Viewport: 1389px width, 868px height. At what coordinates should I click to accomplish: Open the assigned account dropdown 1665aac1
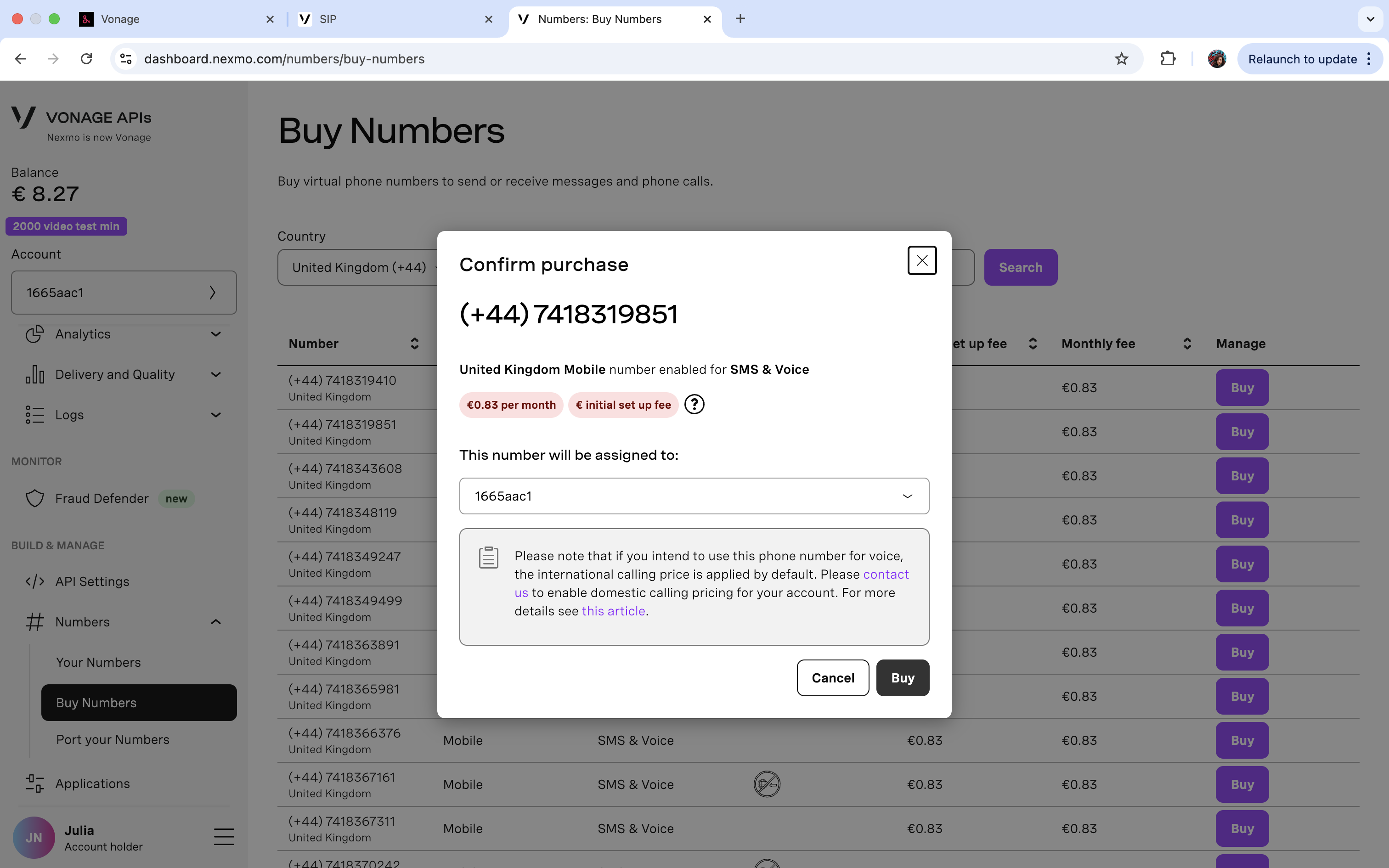pos(694,496)
